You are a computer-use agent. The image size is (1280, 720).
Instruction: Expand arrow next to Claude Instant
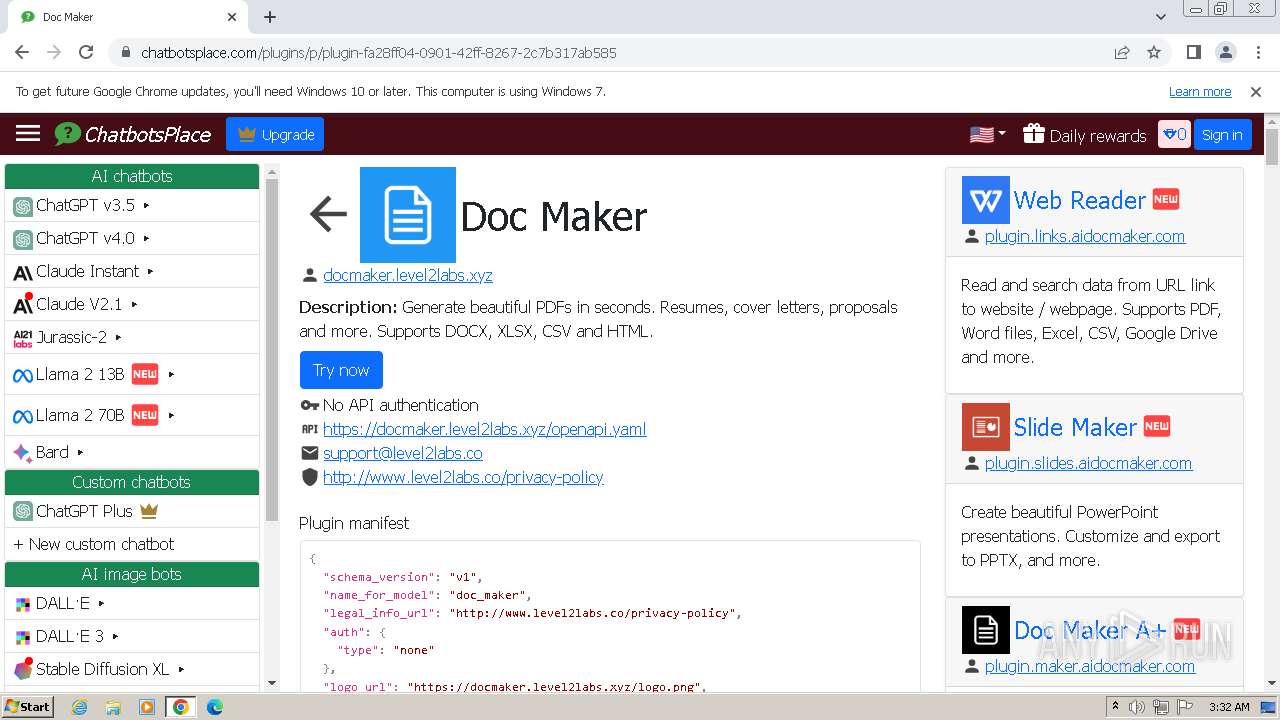(151, 271)
